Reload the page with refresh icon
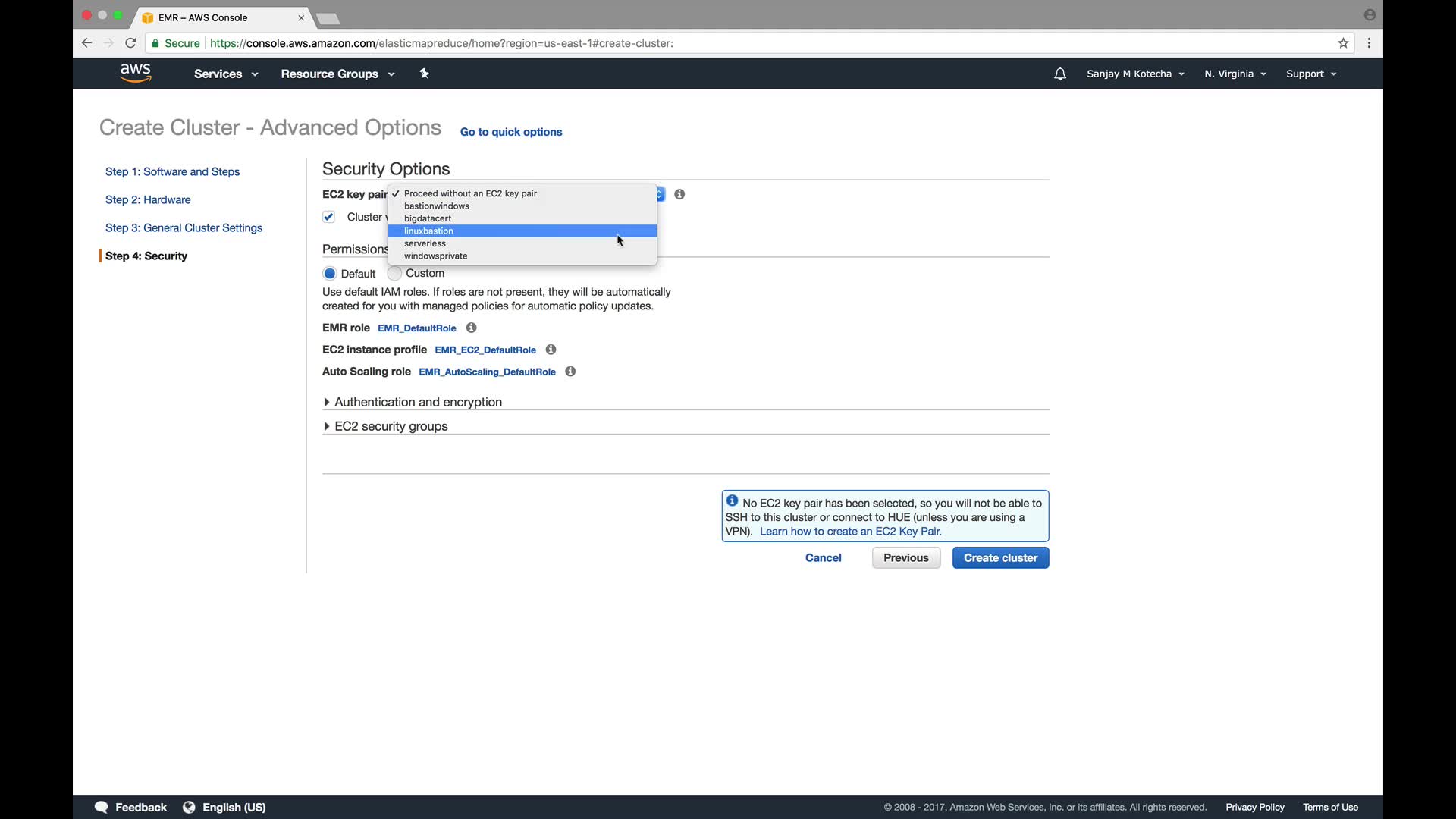Viewport: 1456px width, 819px height. coord(130,43)
